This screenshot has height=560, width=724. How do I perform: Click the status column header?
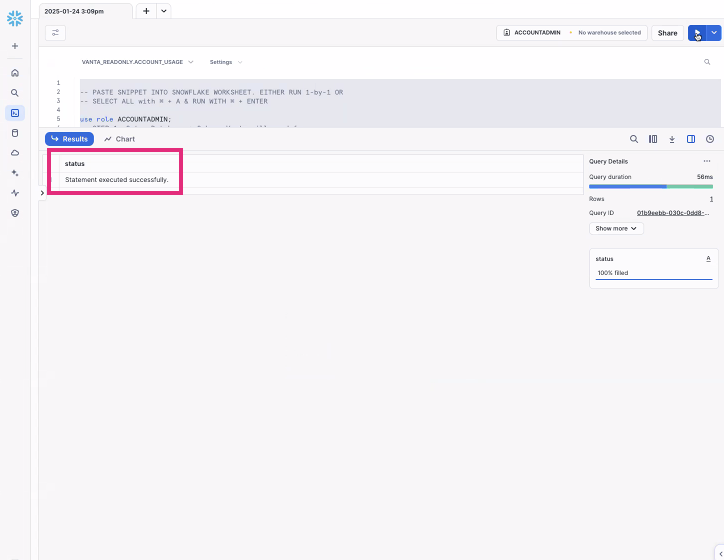74,163
